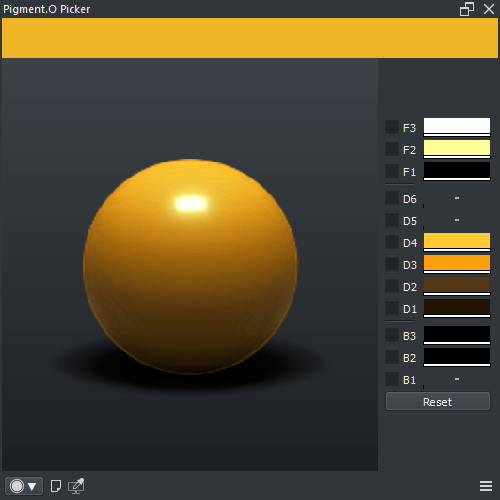Activate the screen color picker eyedropper icon
The image size is (500, 500).
tap(76, 486)
